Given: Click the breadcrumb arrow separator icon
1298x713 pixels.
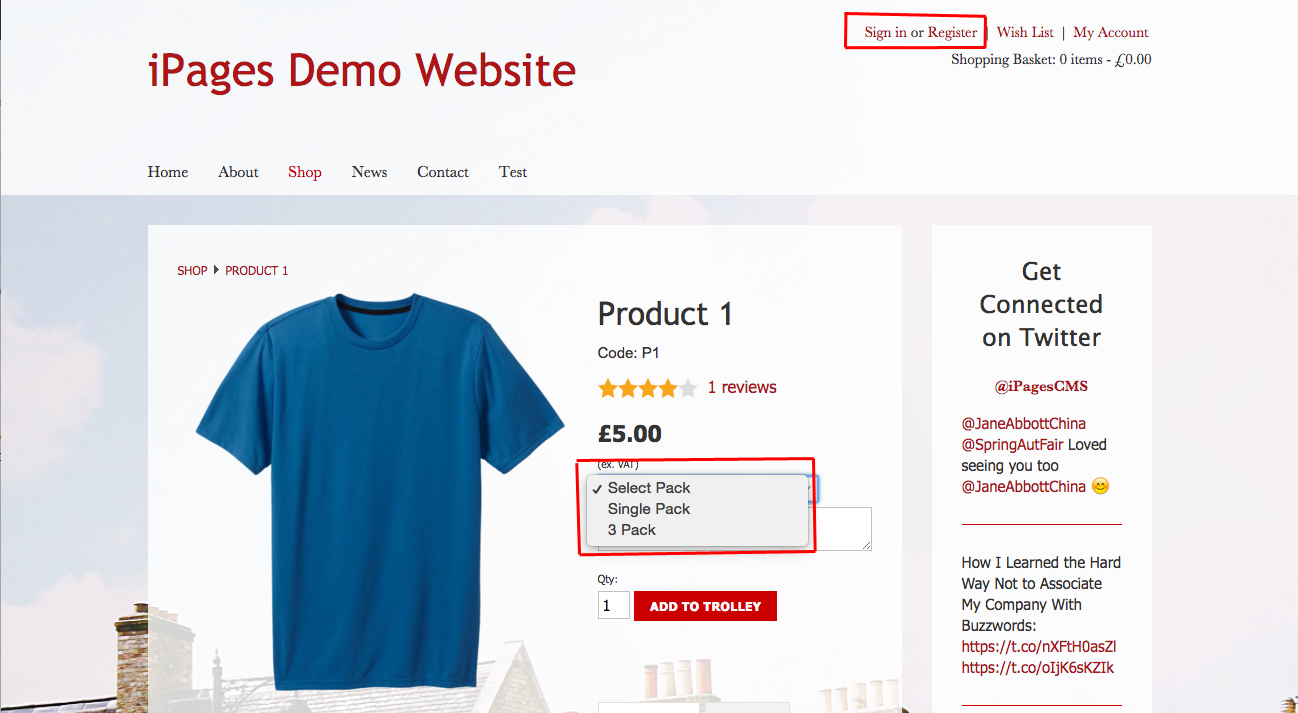Looking at the screenshot, I should (216, 270).
